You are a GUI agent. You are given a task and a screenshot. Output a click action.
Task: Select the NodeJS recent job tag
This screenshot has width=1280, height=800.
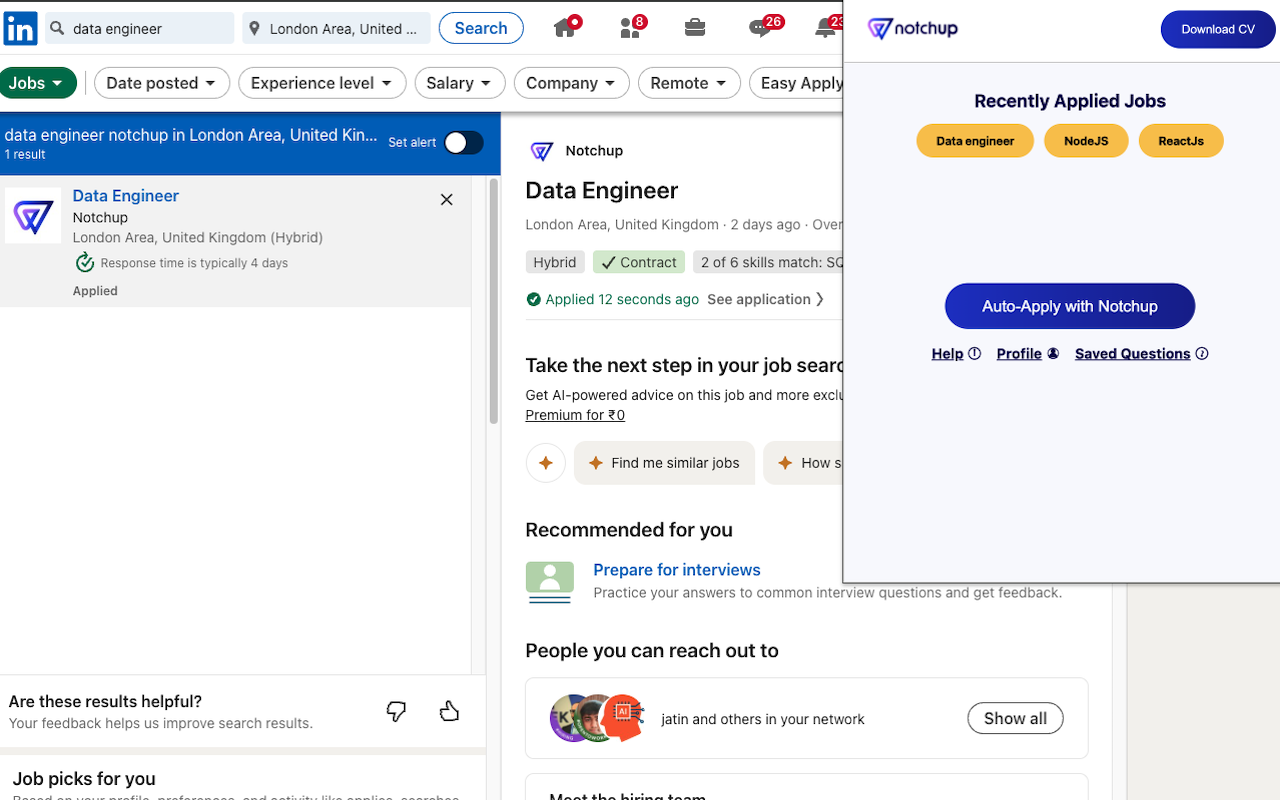click(x=1086, y=141)
